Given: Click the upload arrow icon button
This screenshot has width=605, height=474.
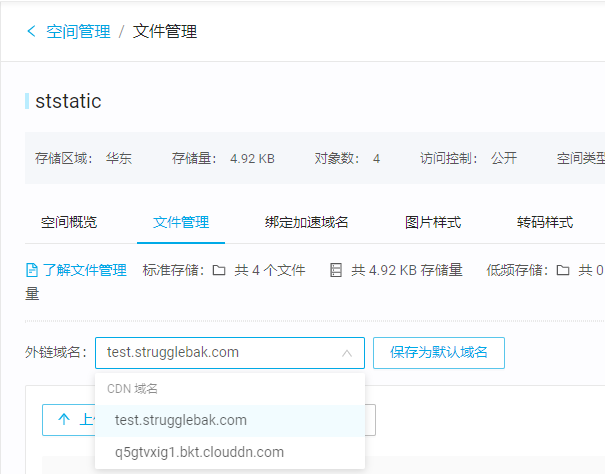Looking at the screenshot, I should (65, 420).
